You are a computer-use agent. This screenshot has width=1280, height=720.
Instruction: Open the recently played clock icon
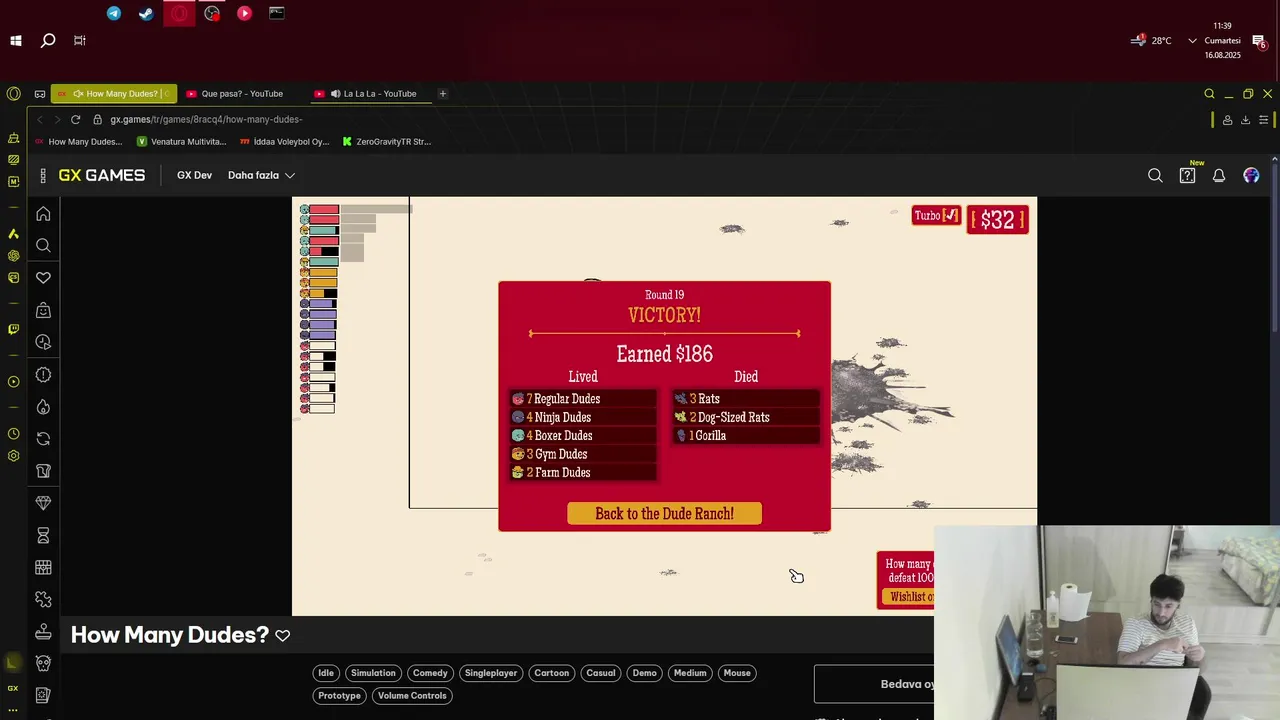coord(43,342)
